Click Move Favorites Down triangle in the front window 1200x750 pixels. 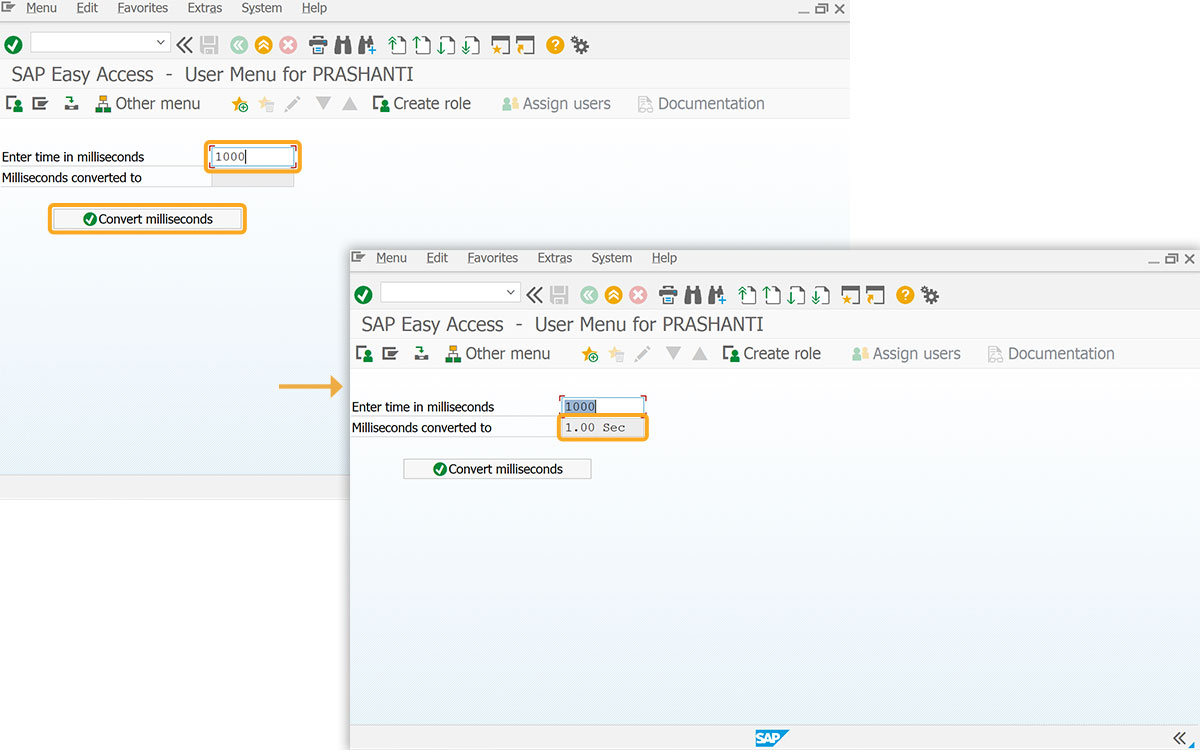(673, 354)
